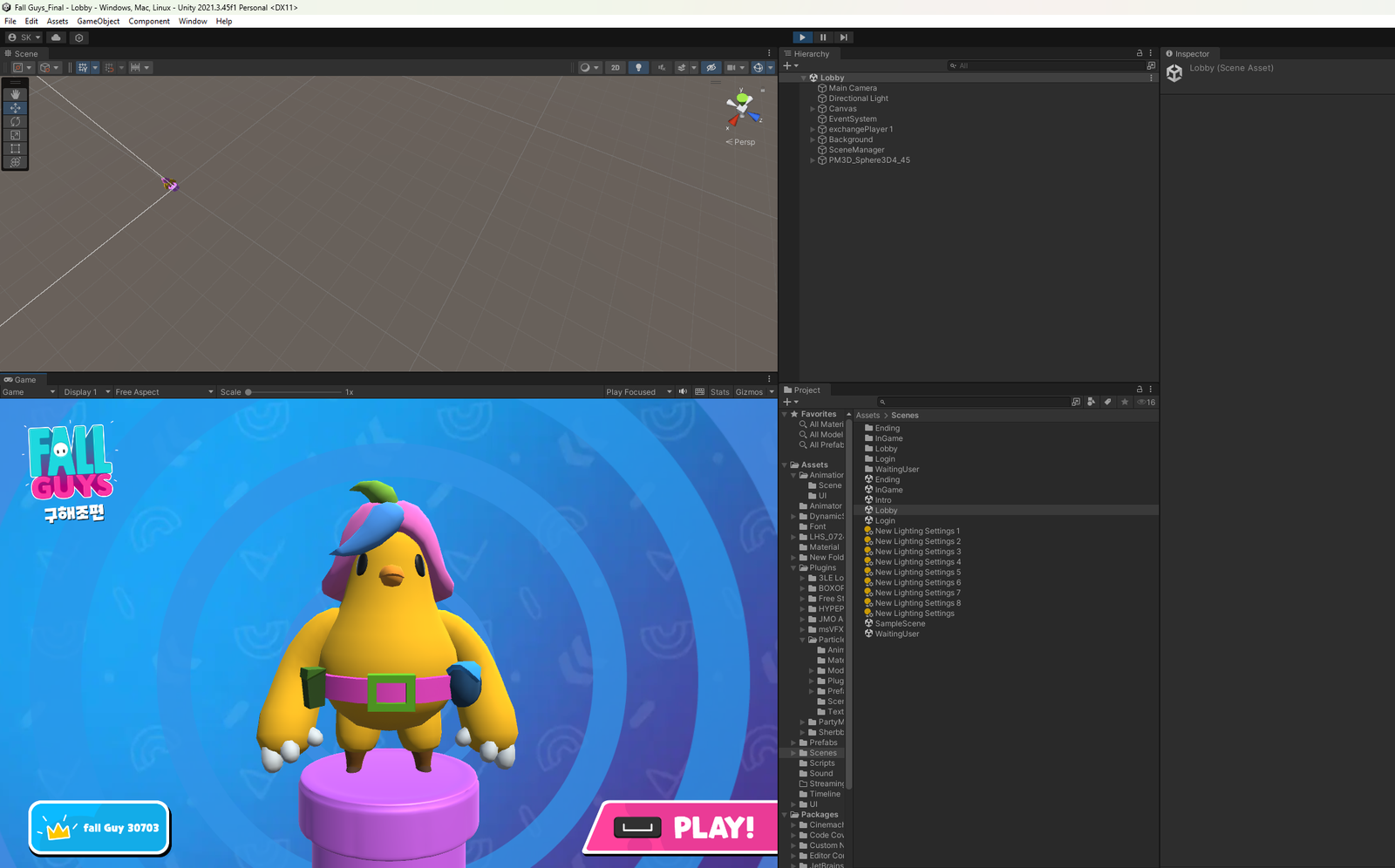Image resolution: width=1395 pixels, height=868 pixels.
Task: Select Scripts folder in Project tree
Action: 821,763
